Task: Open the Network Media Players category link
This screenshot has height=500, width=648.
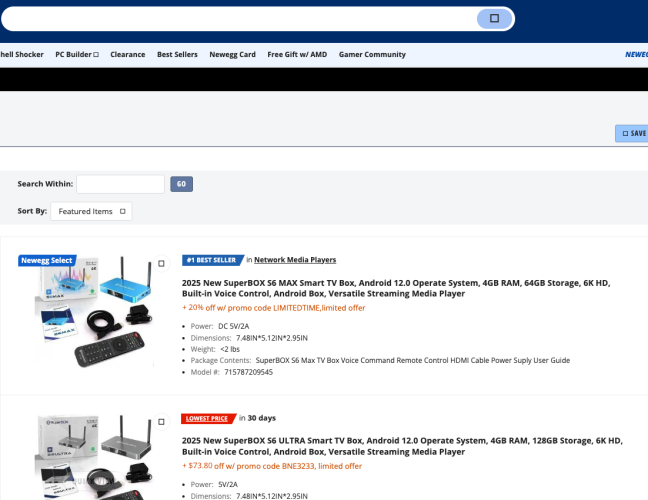Action: point(295,260)
